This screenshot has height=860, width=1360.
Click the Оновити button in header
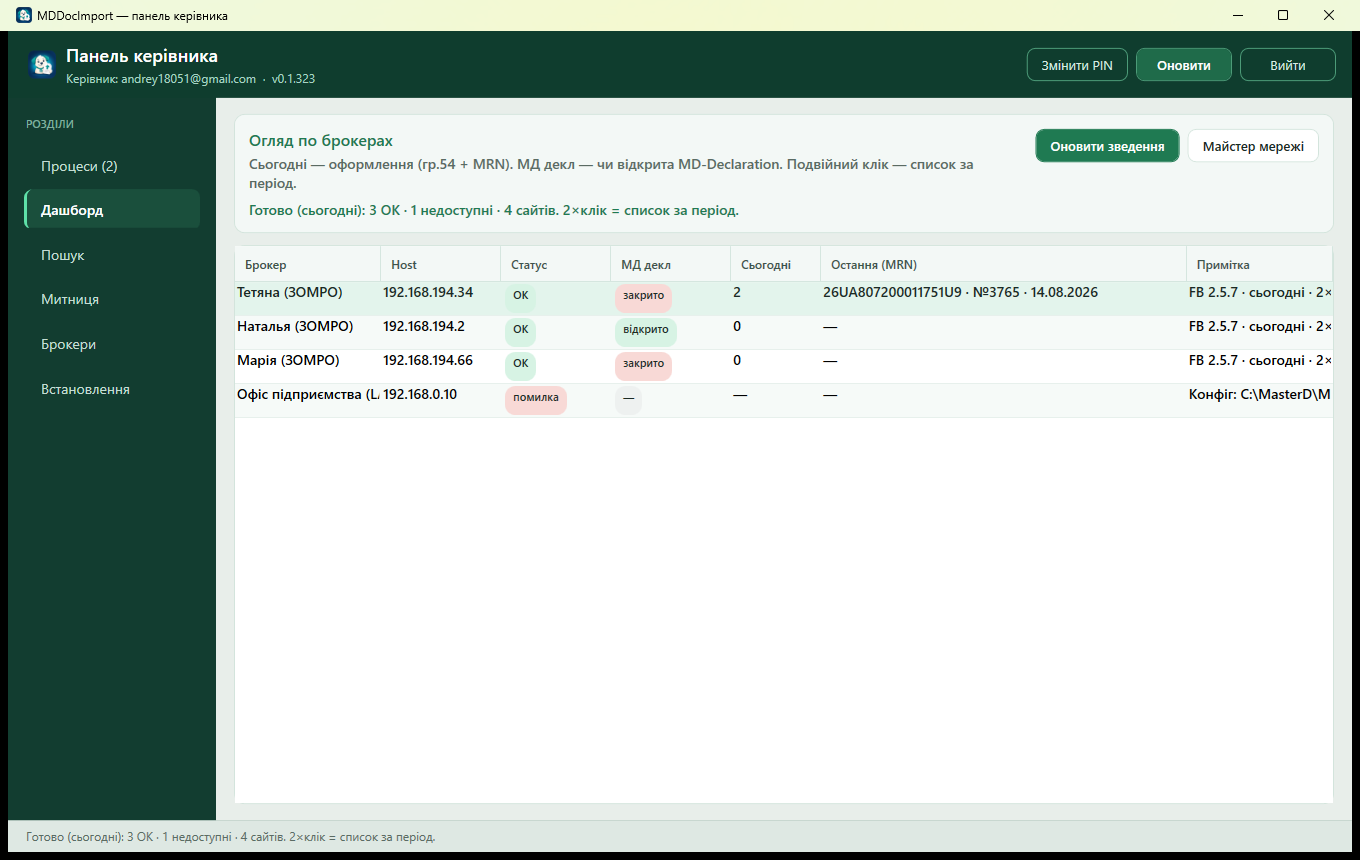pyautogui.click(x=1184, y=65)
